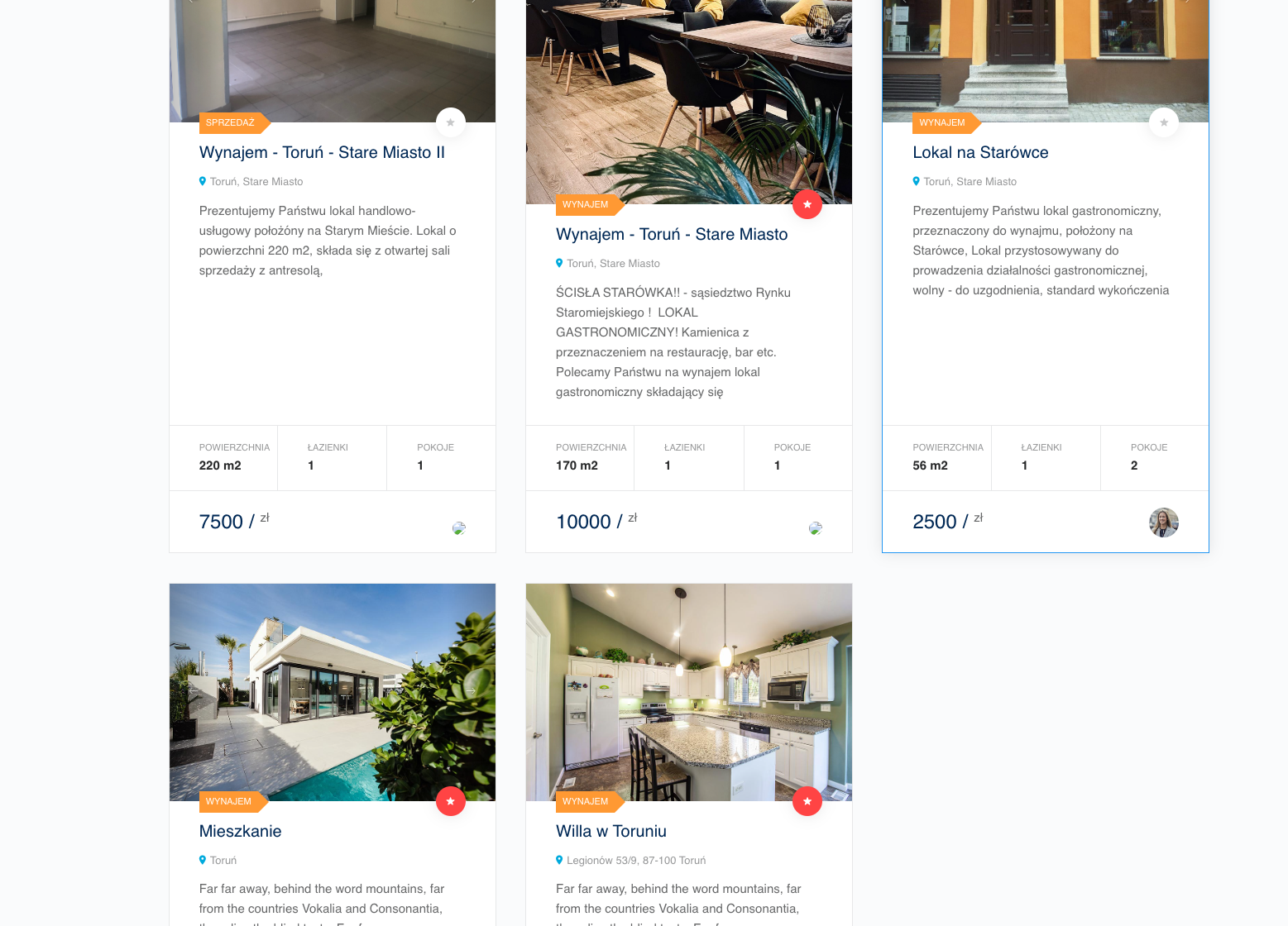
Task: Click WYNAJEM badge on Lokal na Starówce
Action: coord(946,122)
